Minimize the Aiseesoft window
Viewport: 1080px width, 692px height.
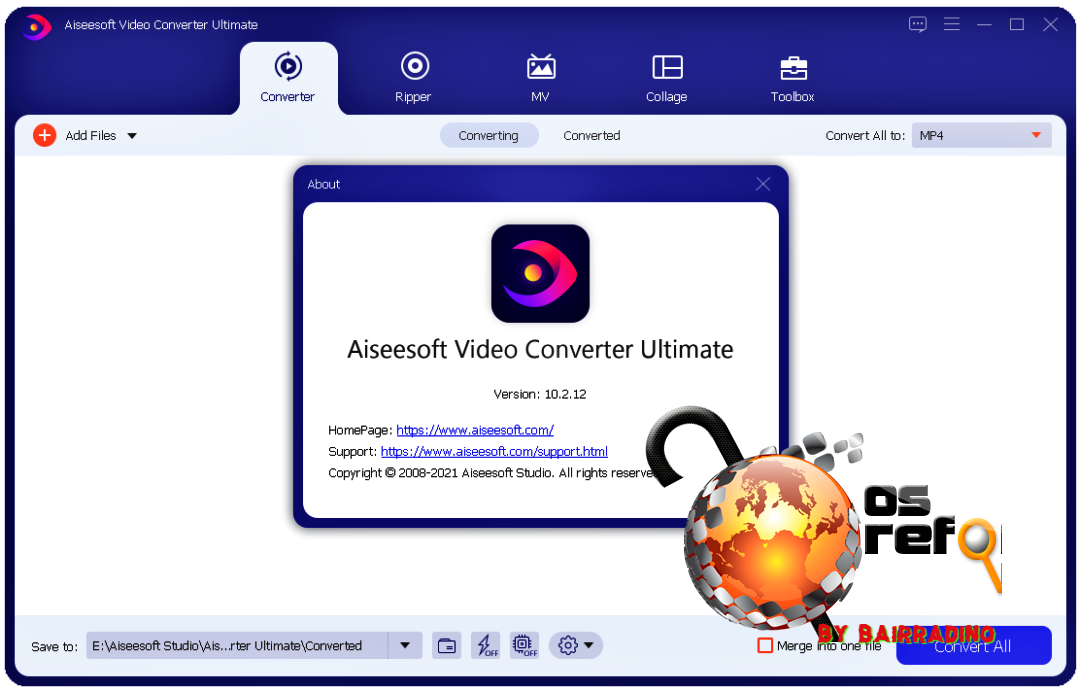984,25
